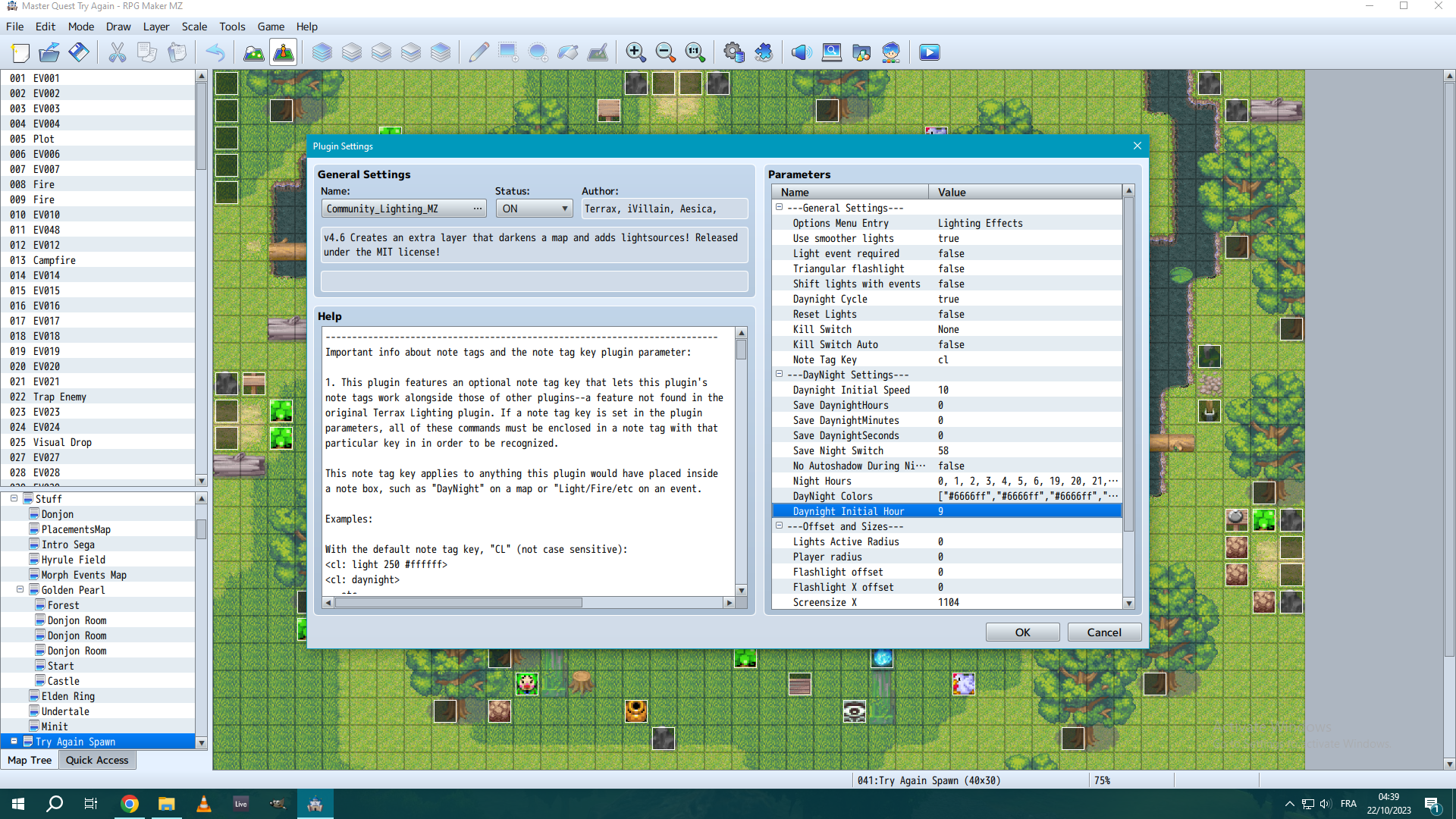
Task: Select the Undertale map in tree
Action: pyautogui.click(x=65, y=711)
